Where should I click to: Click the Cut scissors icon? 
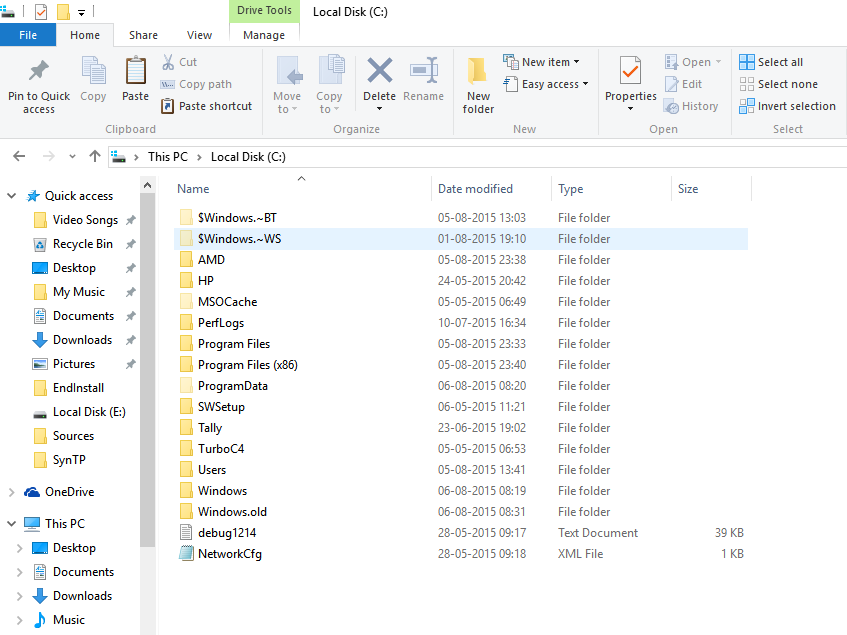pos(168,62)
